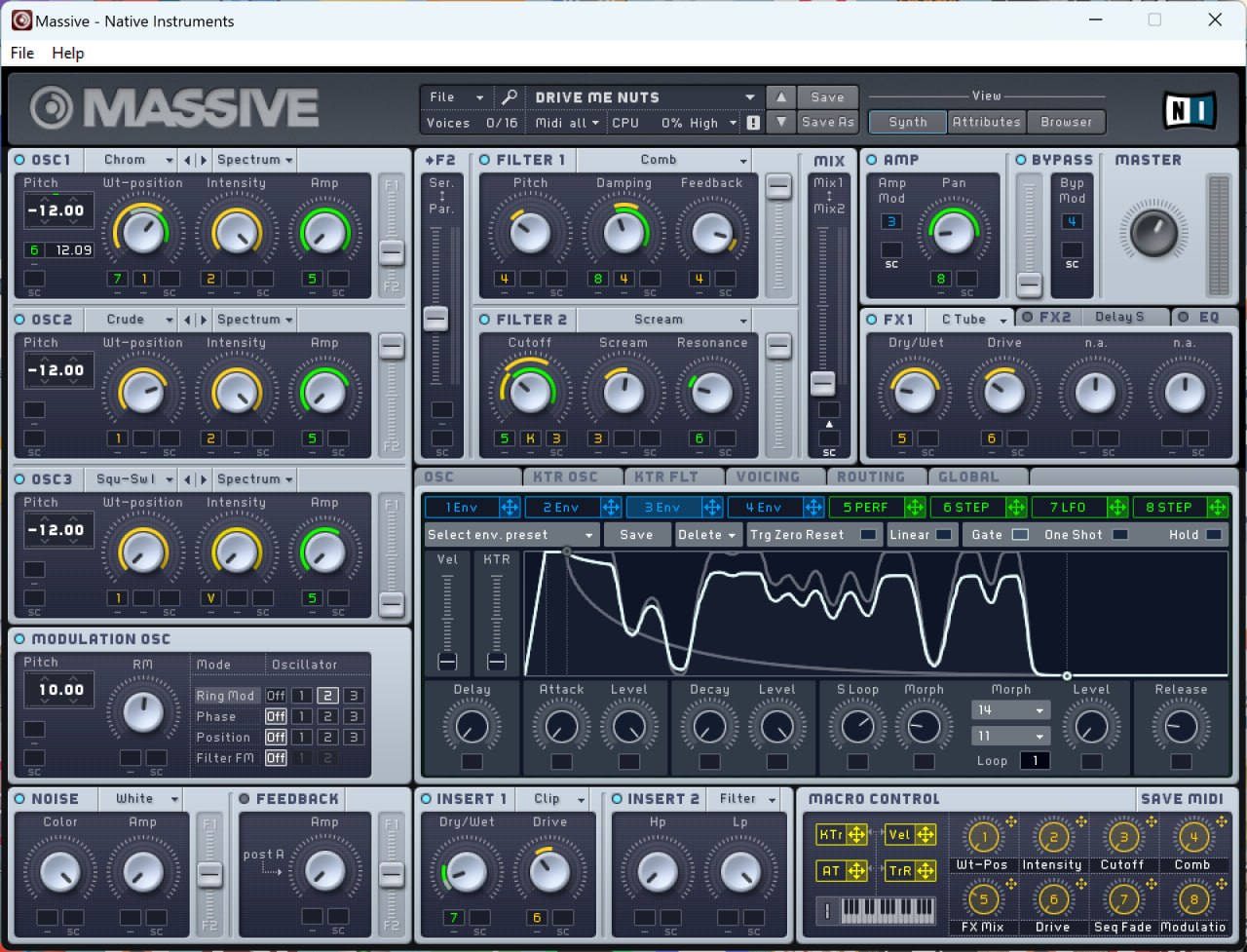Switch to Browser view
Viewport: 1247px width, 952px height.
[x=1066, y=122]
